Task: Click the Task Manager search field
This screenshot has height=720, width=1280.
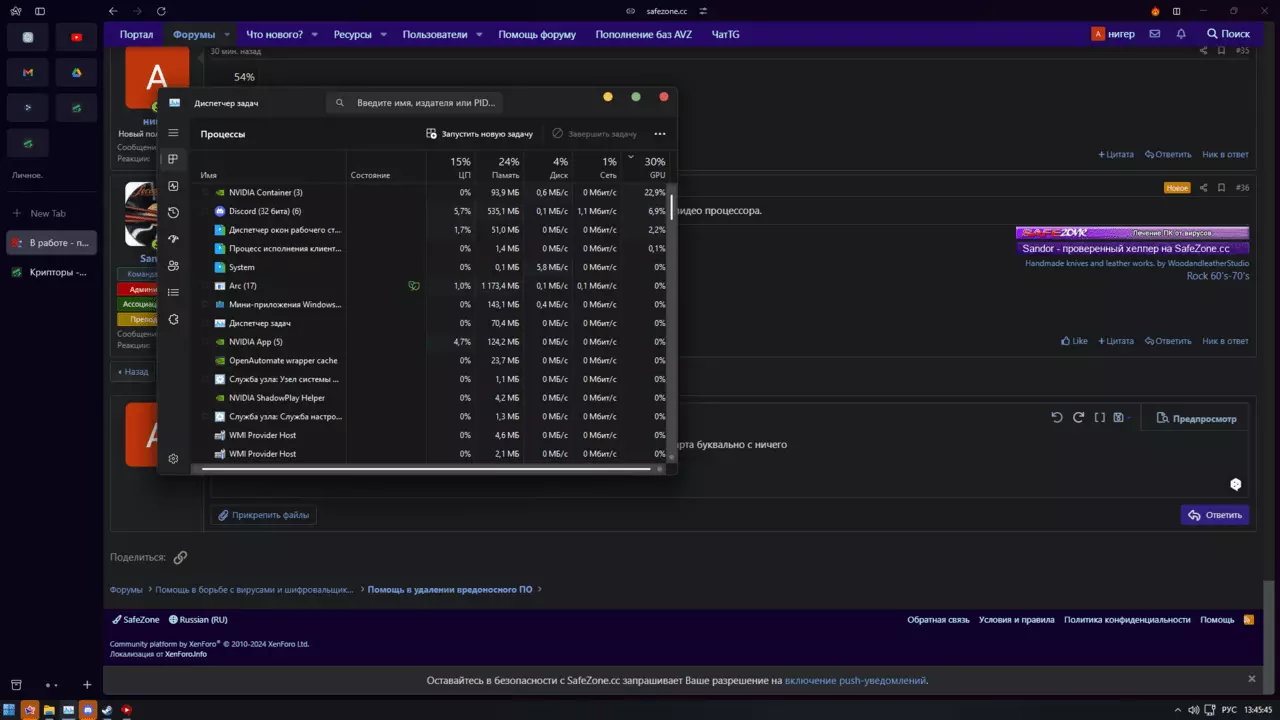Action: click(415, 102)
